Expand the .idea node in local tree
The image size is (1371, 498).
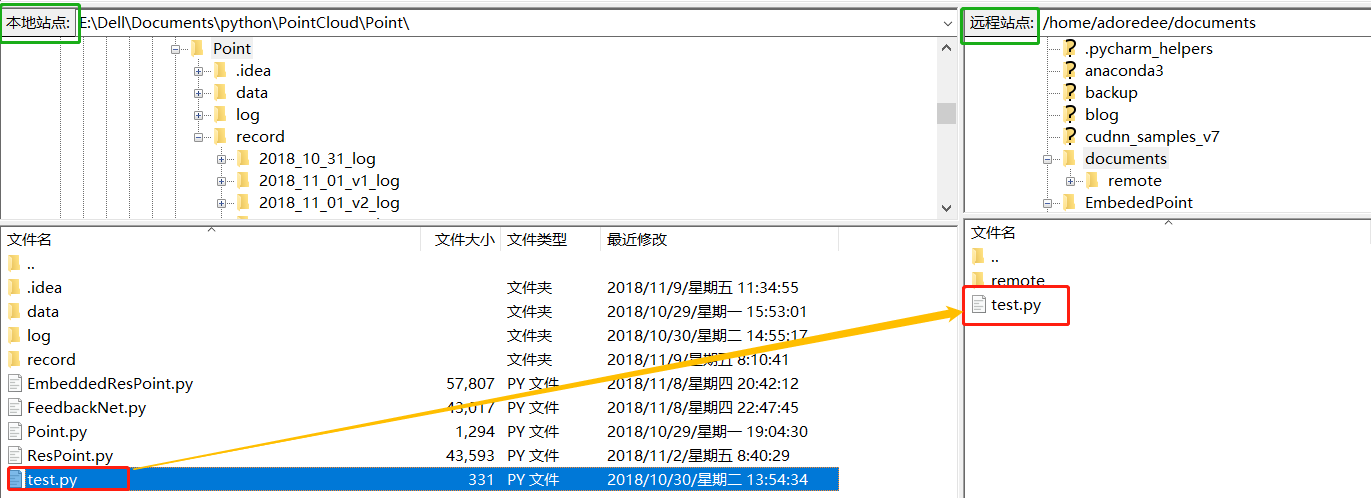(198, 70)
